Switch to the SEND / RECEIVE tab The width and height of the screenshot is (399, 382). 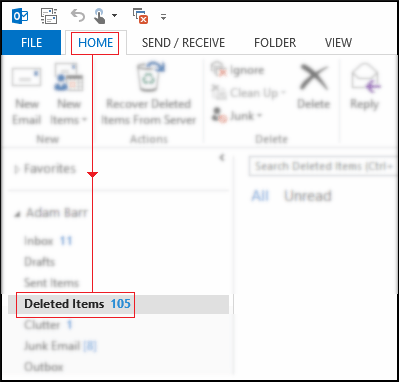[183, 43]
